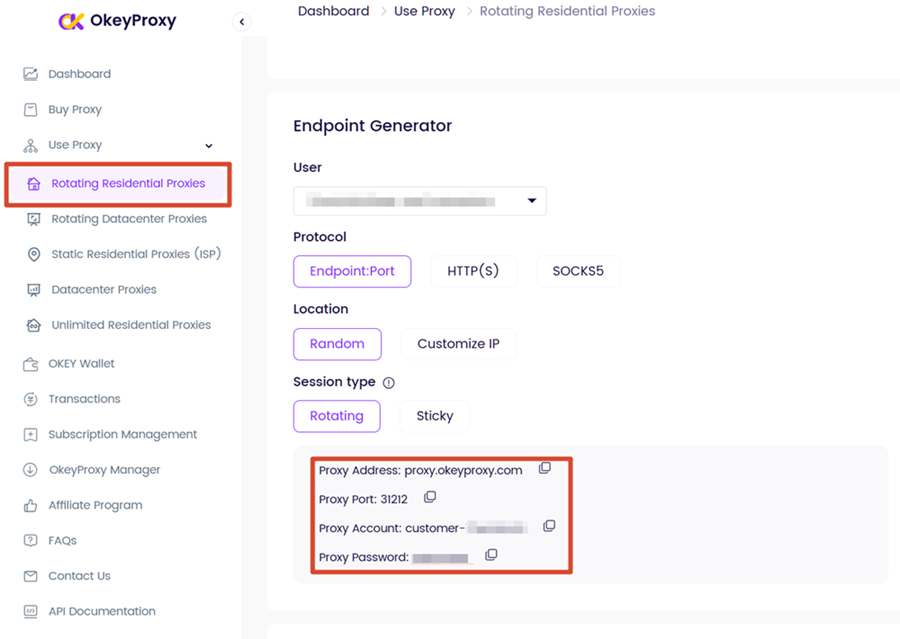Collapse the sidebar with the arrow button

click(242, 22)
